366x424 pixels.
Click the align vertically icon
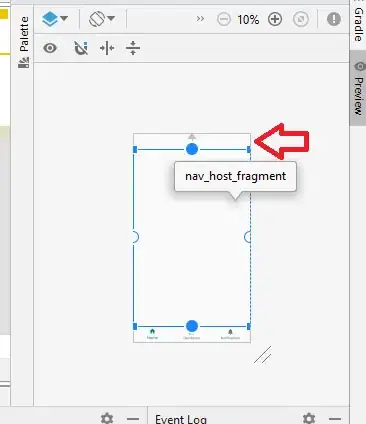[133, 48]
